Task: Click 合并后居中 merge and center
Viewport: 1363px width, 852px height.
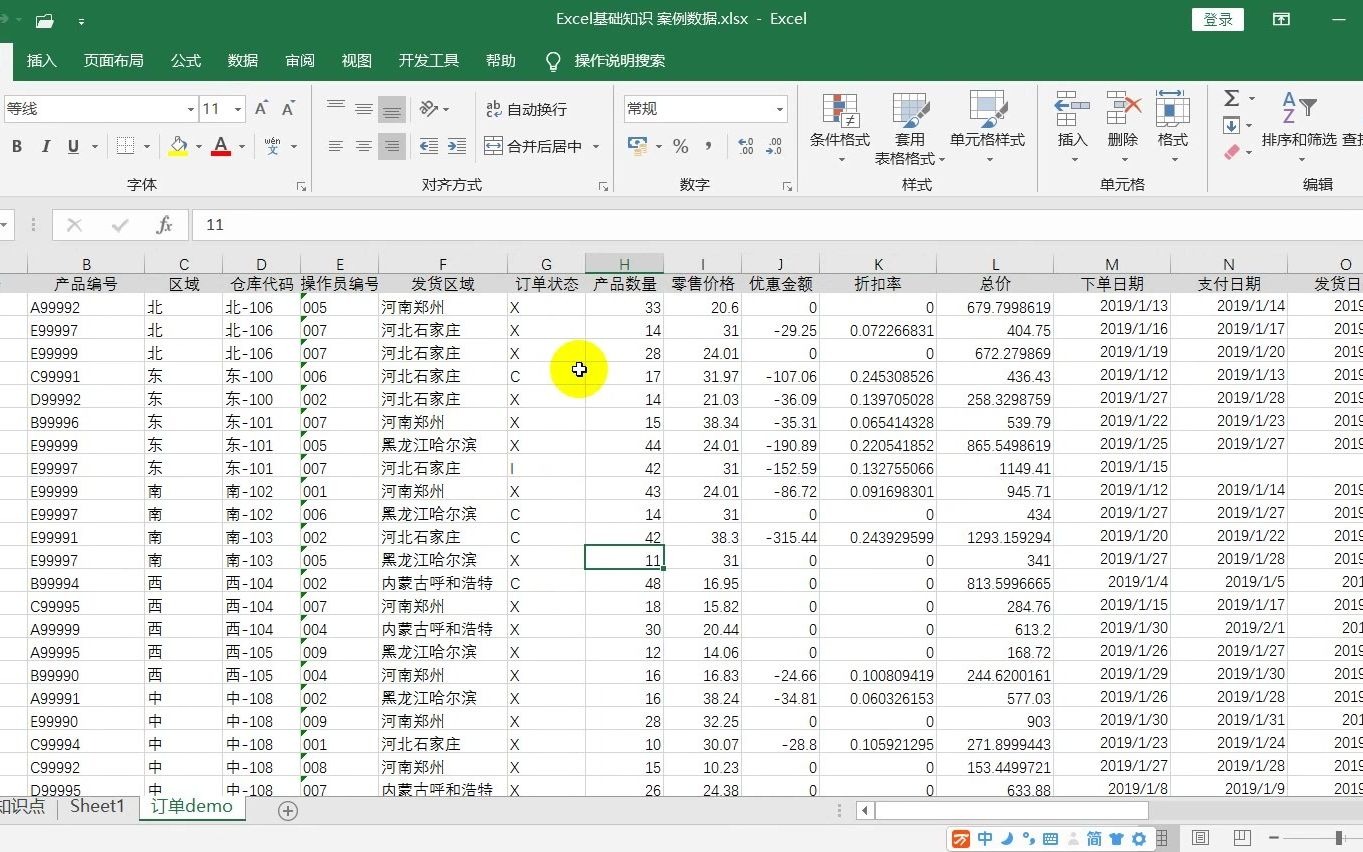Action: 534,147
